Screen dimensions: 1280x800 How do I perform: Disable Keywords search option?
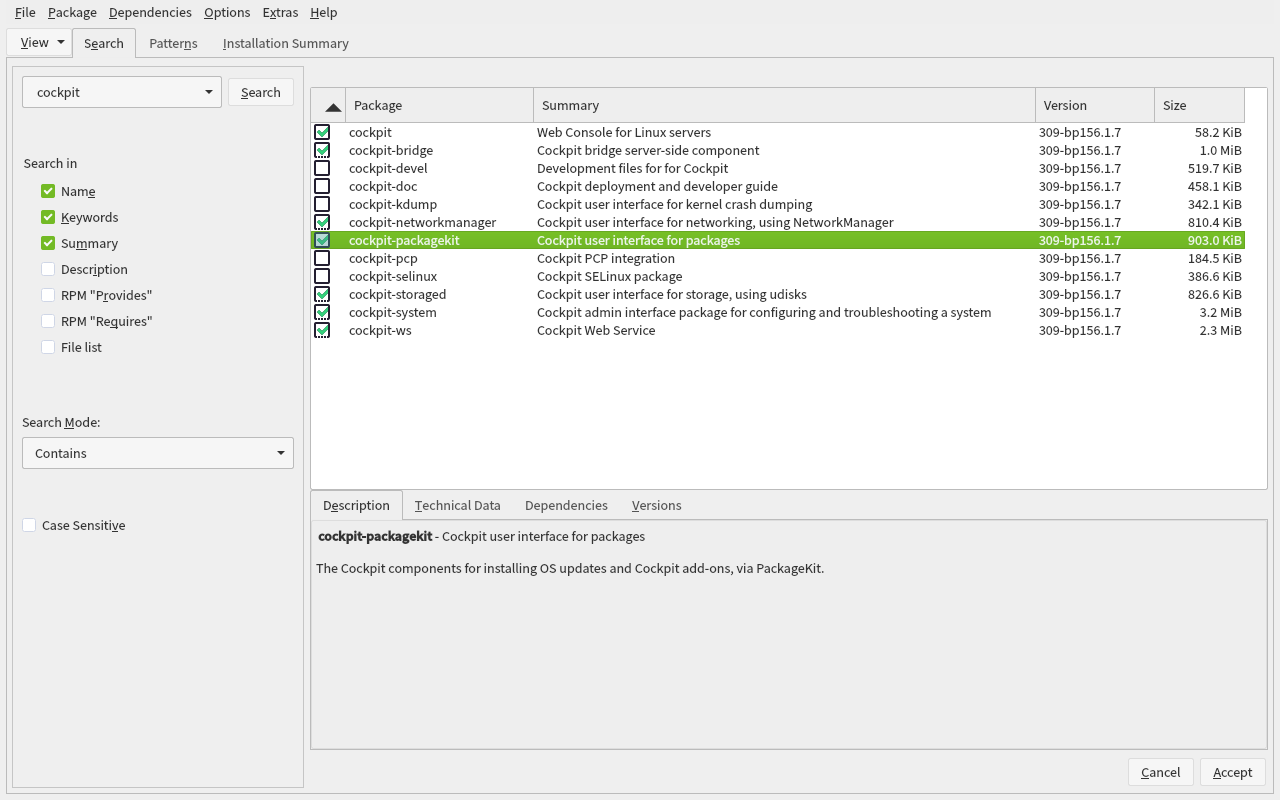point(48,217)
